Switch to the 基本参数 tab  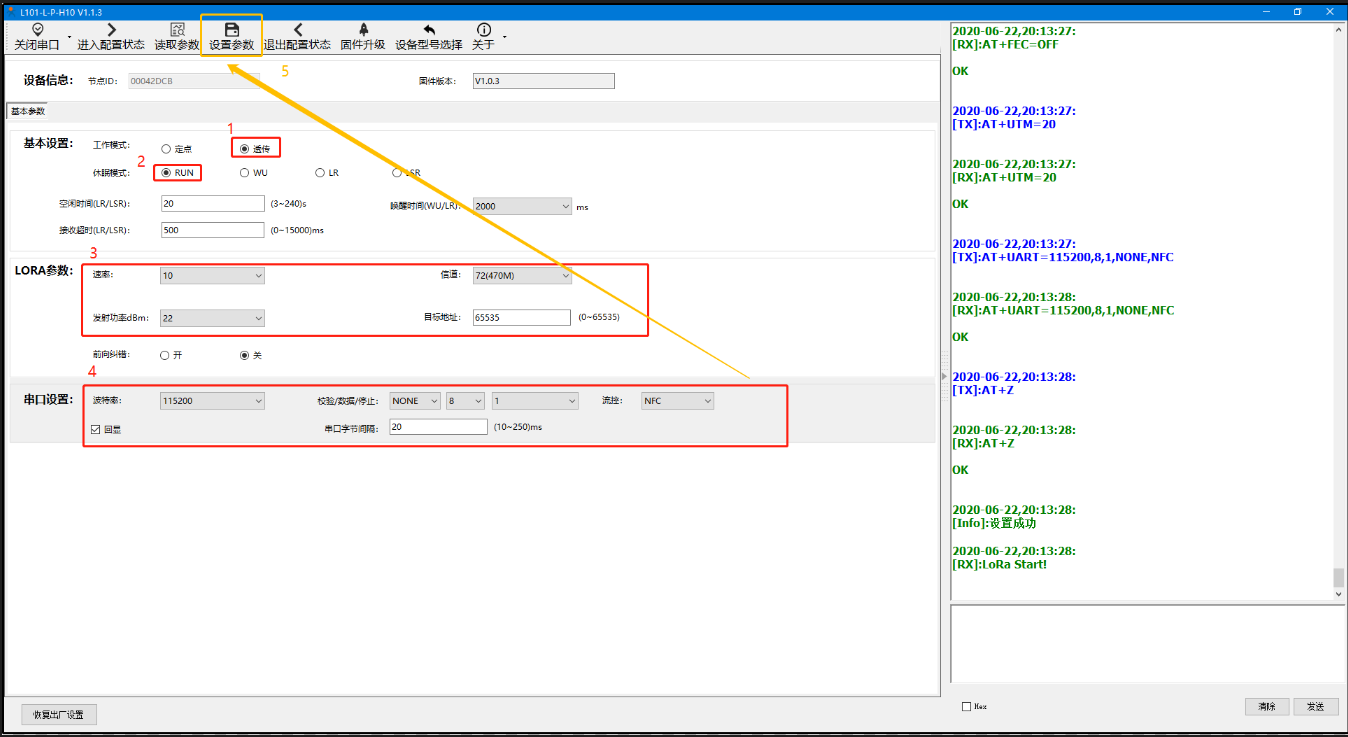click(28, 111)
